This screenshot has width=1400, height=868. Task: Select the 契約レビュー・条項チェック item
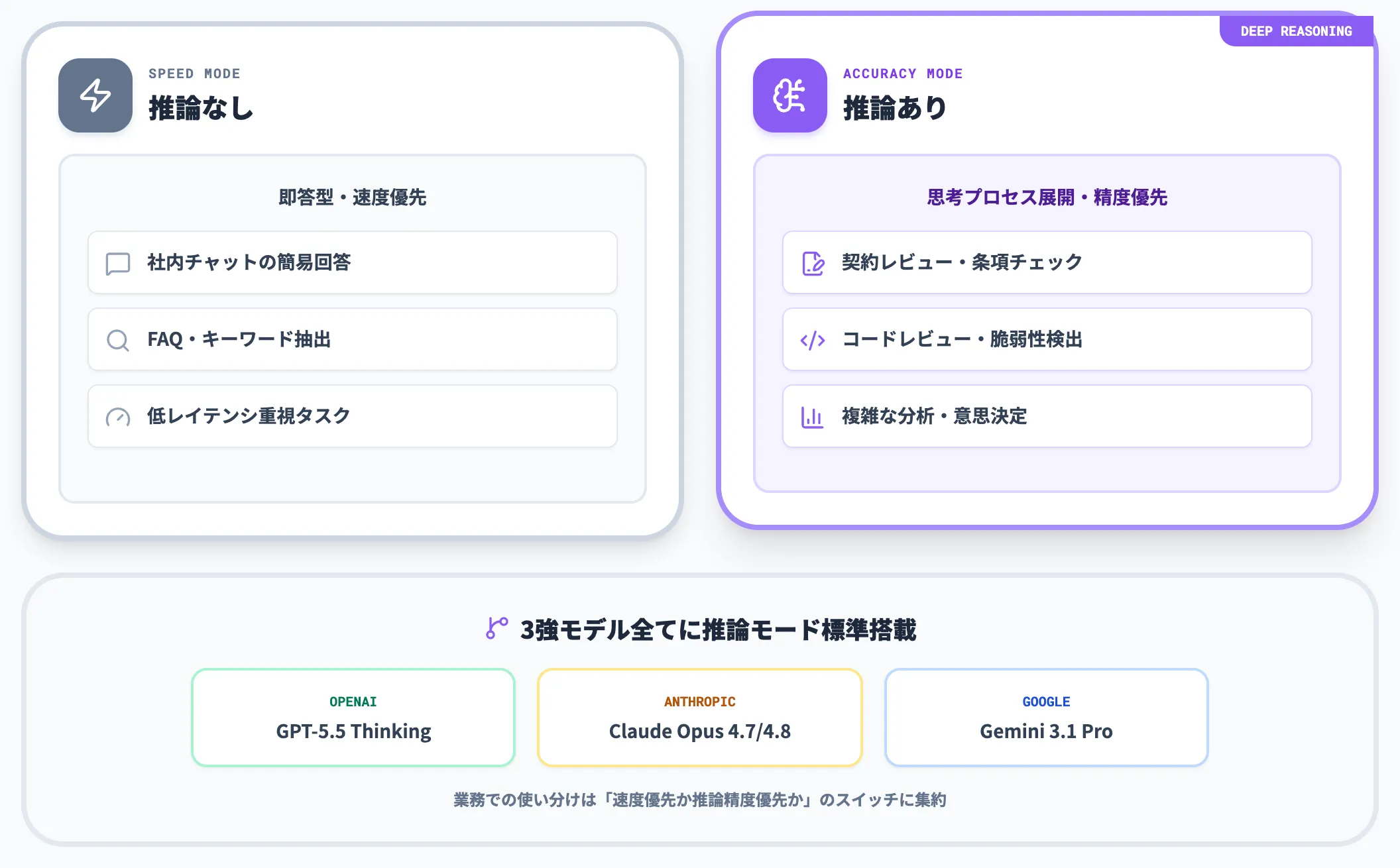(x=1047, y=262)
